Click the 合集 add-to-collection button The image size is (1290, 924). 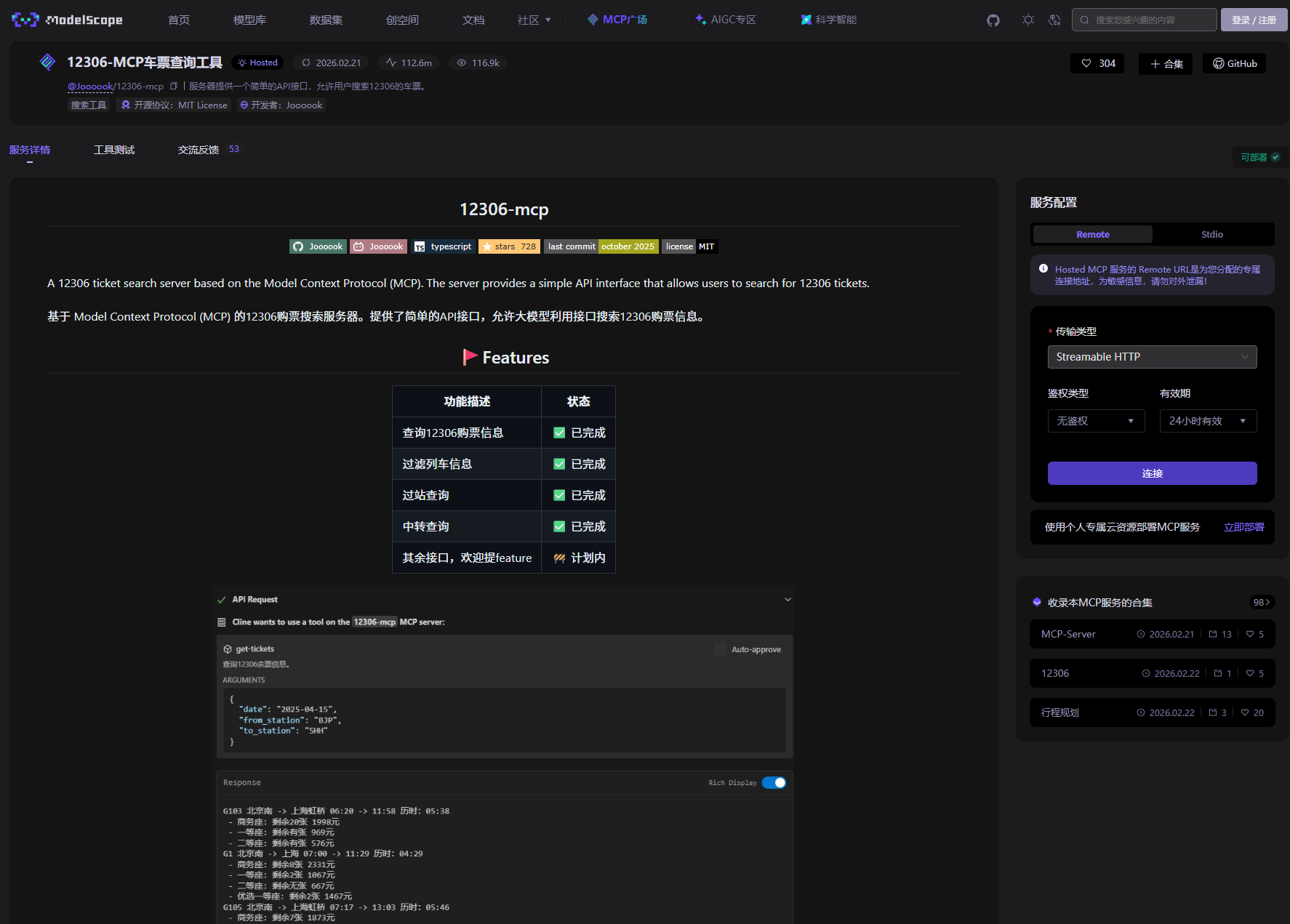(1166, 64)
